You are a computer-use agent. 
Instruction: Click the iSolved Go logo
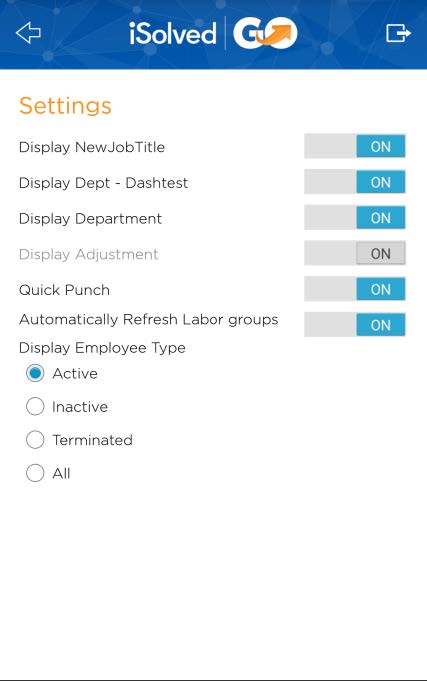(x=213, y=33)
